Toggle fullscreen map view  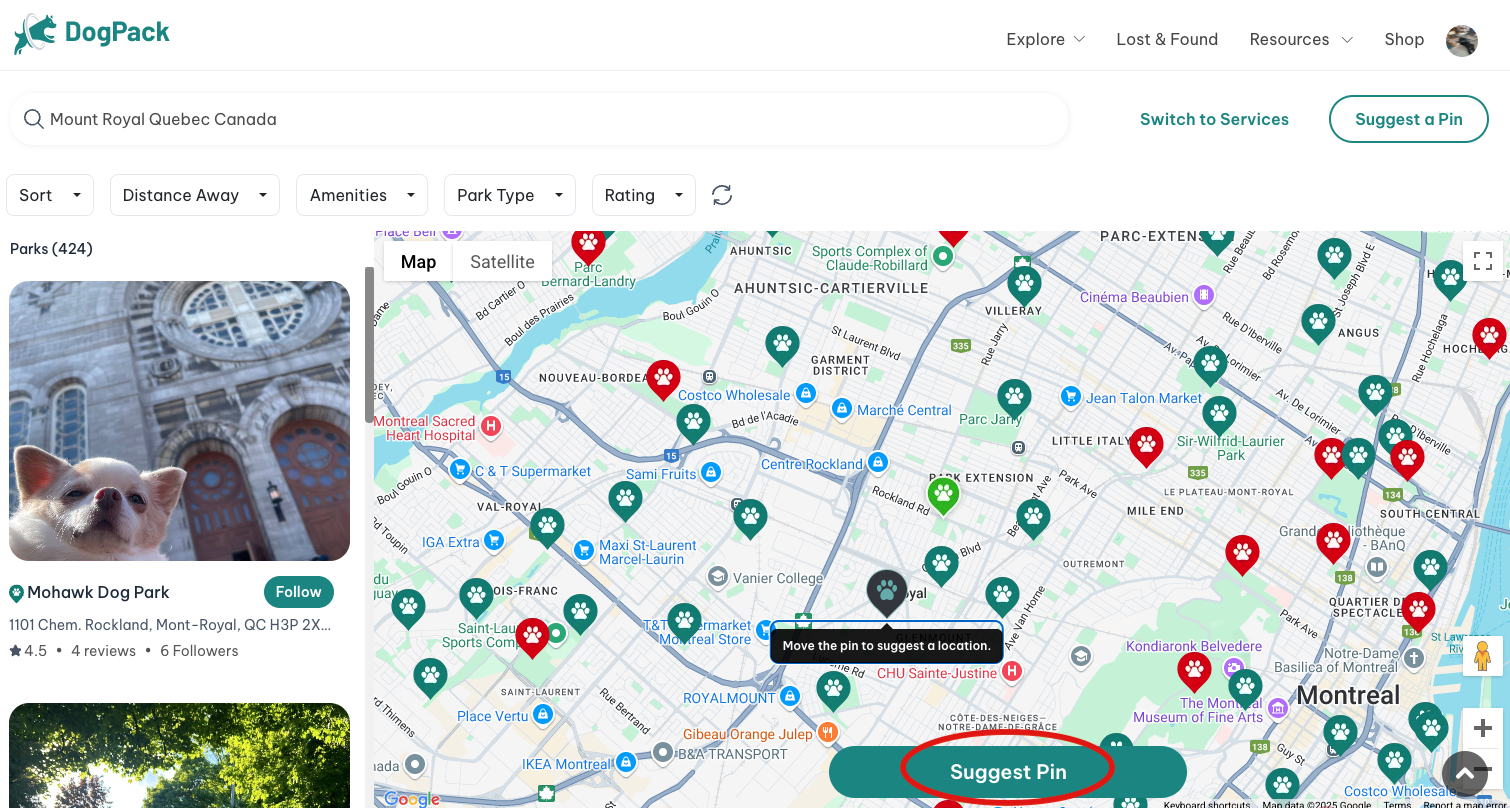pyautogui.click(x=1482, y=261)
